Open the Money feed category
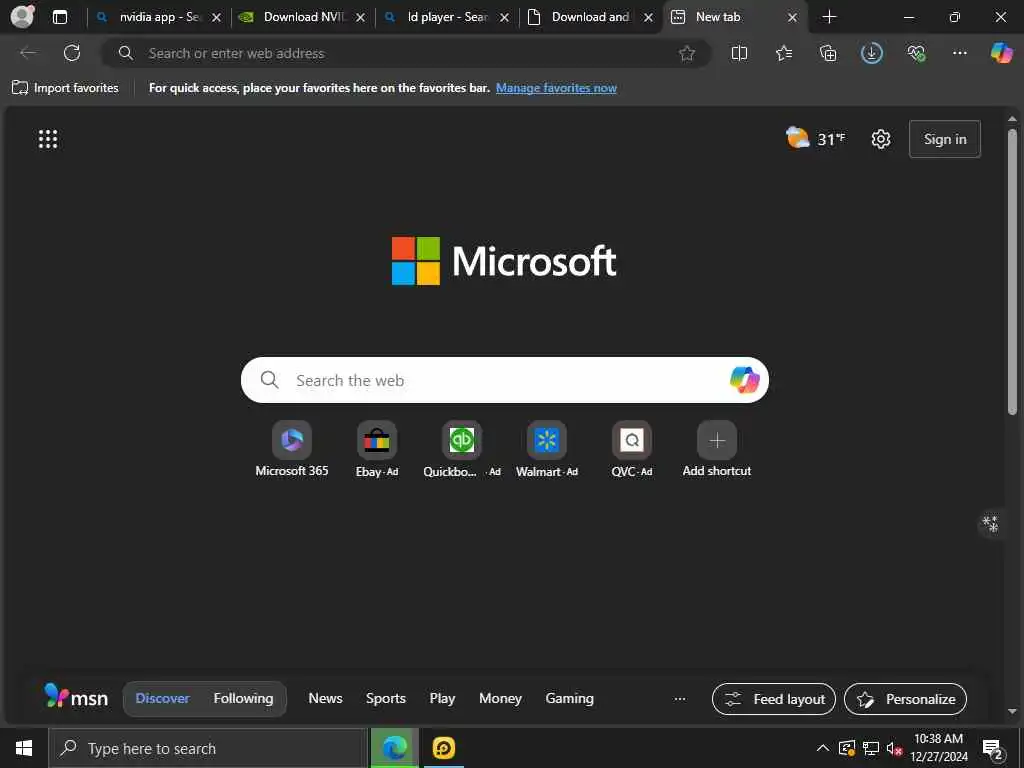Viewport: 1024px width, 768px height. pyautogui.click(x=500, y=698)
